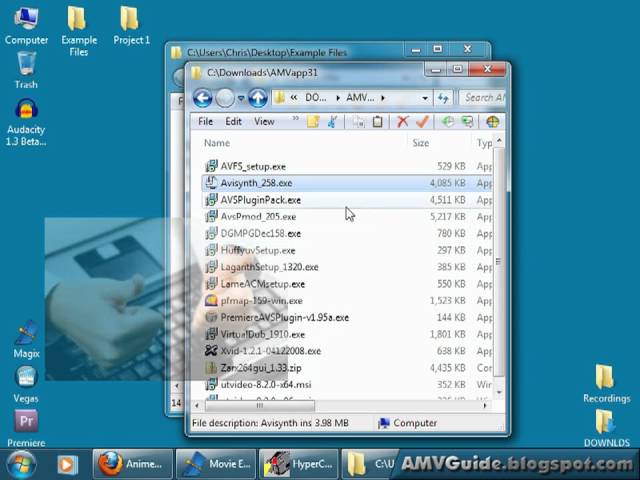The height and width of the screenshot is (480, 640).
Task: Select the Example Files desktop folder
Action: pos(79,31)
